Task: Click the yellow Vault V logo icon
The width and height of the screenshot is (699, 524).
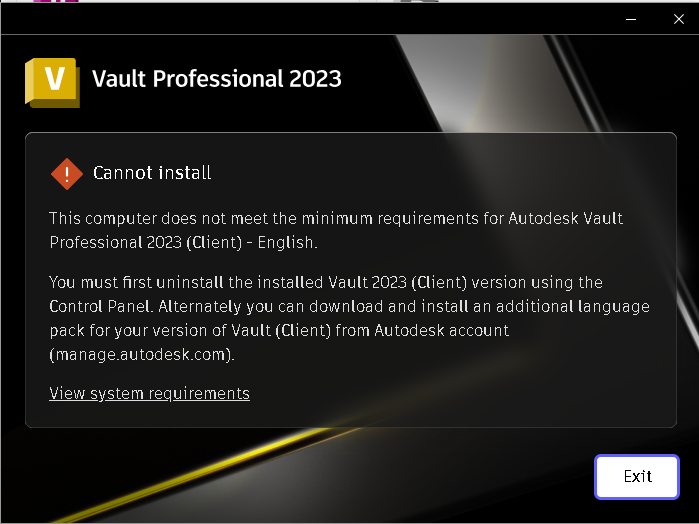Action: [53, 83]
